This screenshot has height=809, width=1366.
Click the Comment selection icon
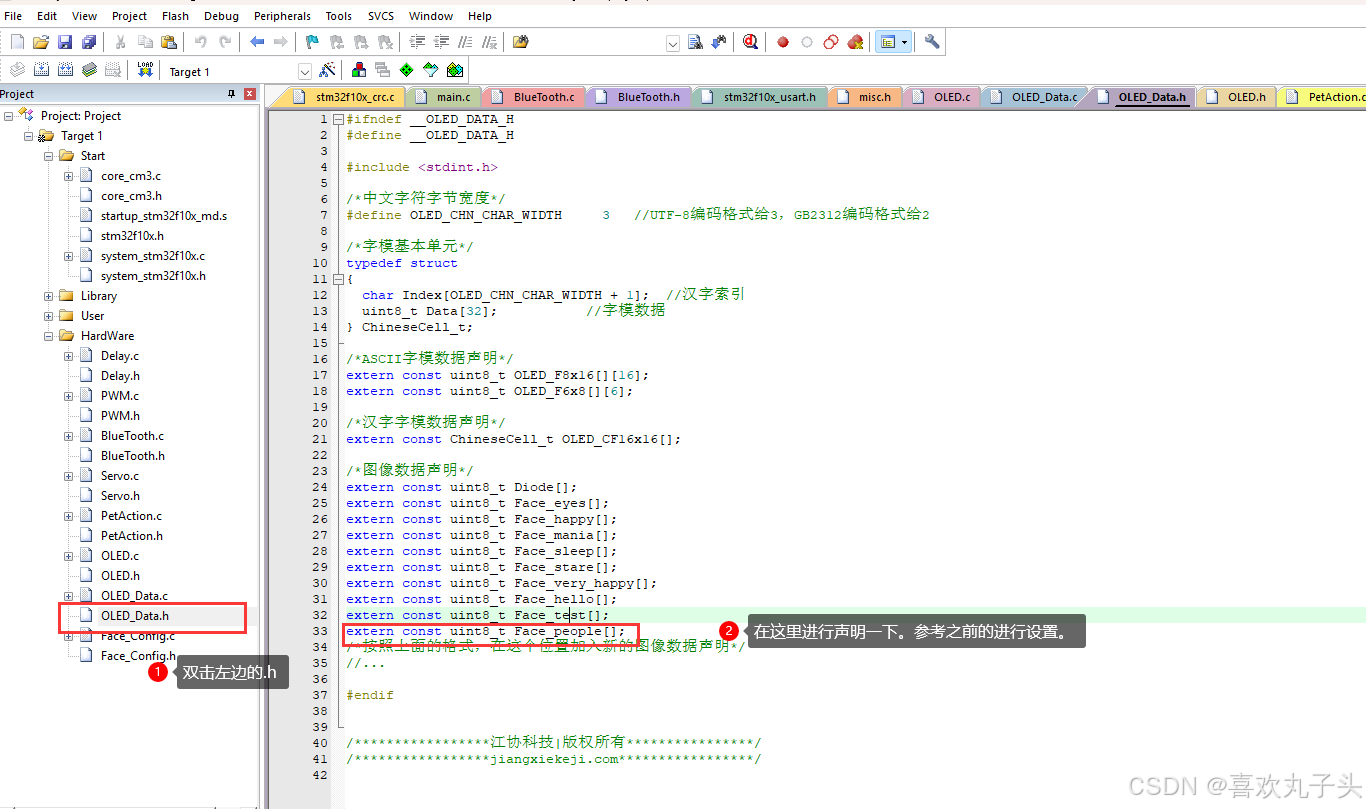(465, 42)
